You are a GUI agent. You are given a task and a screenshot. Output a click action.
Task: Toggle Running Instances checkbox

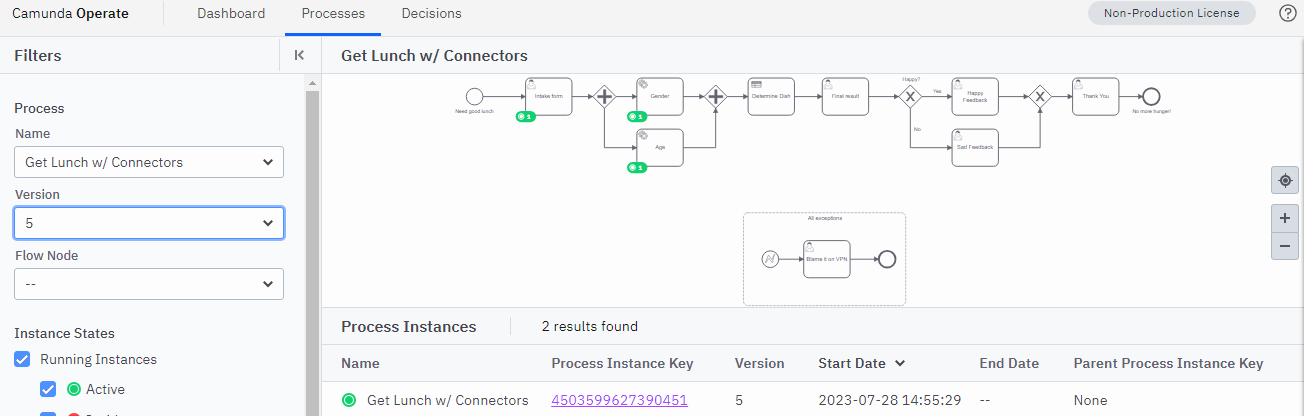[22, 359]
